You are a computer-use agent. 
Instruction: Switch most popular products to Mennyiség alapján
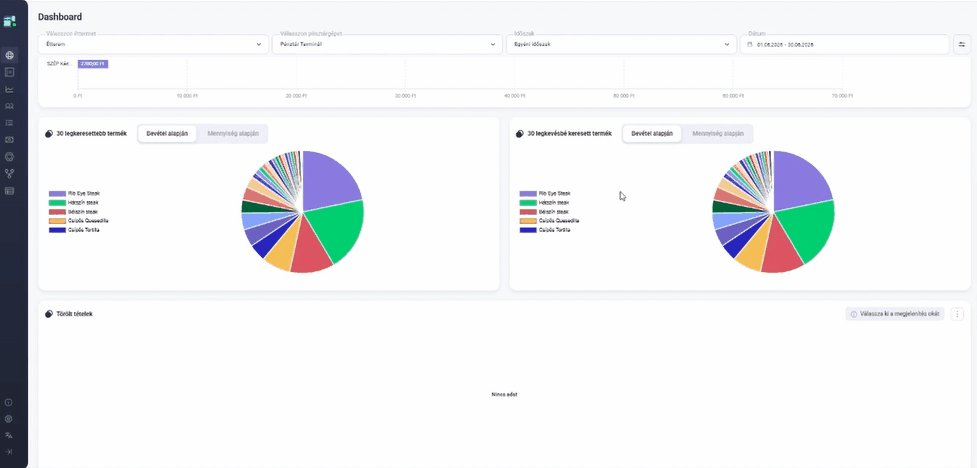[233, 133]
